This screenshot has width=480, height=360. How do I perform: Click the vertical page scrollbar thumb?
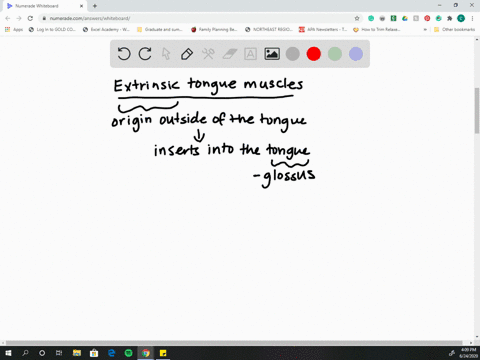point(477,111)
